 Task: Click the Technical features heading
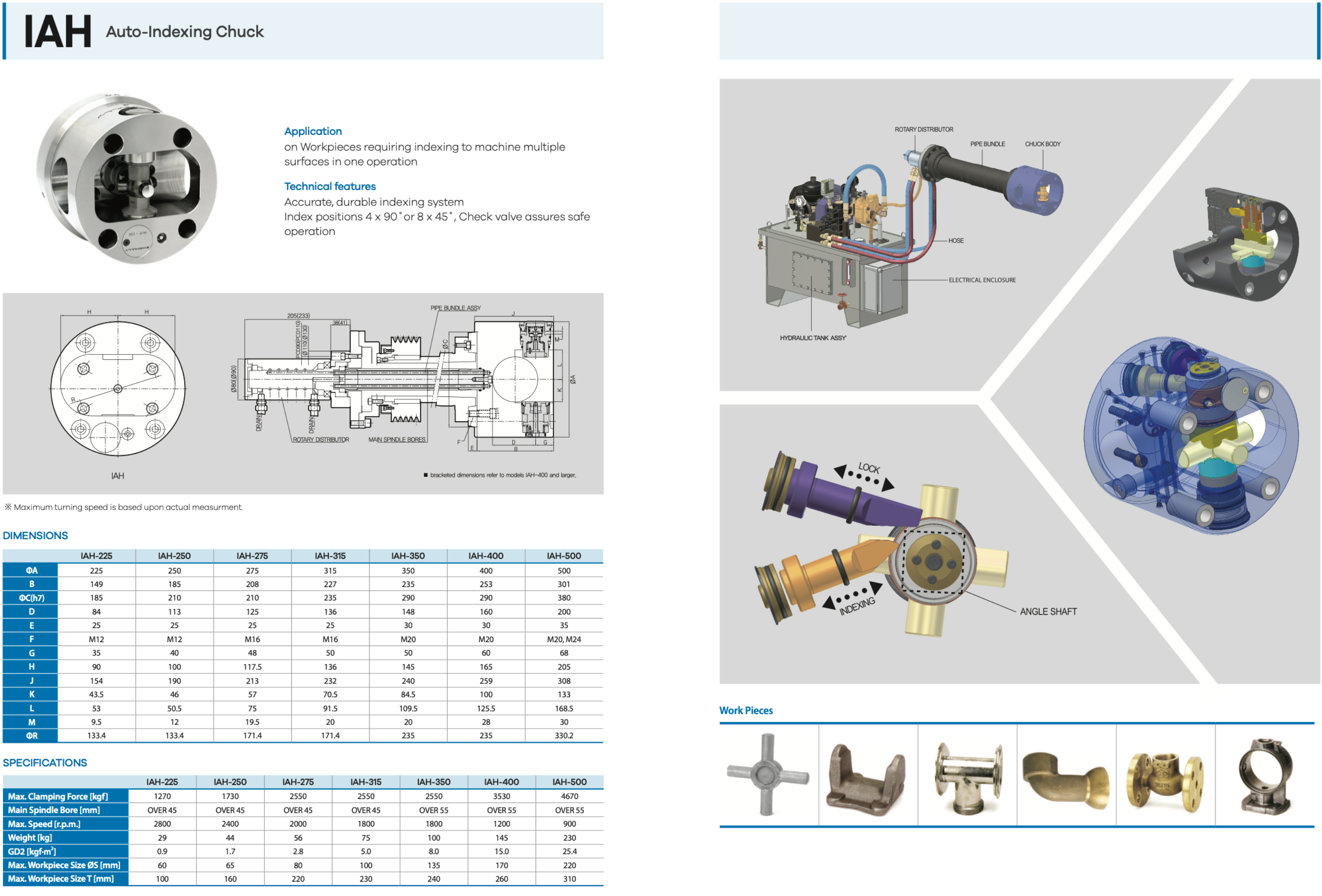click(x=330, y=187)
